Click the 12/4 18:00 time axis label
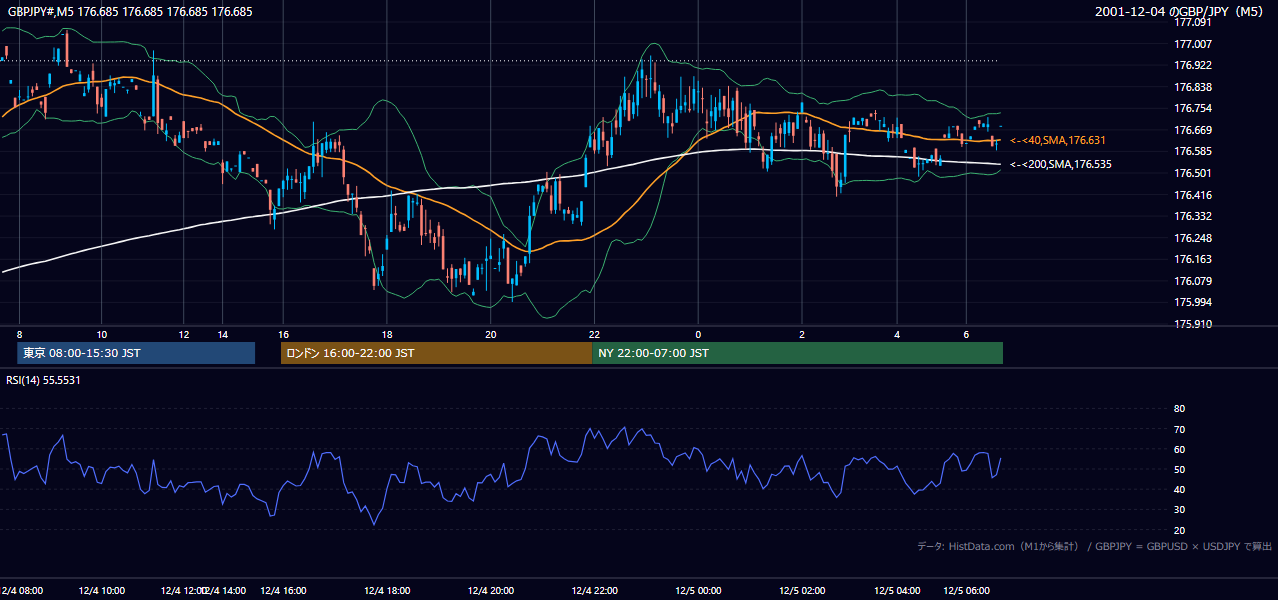The height and width of the screenshot is (600, 1278). [x=387, y=591]
